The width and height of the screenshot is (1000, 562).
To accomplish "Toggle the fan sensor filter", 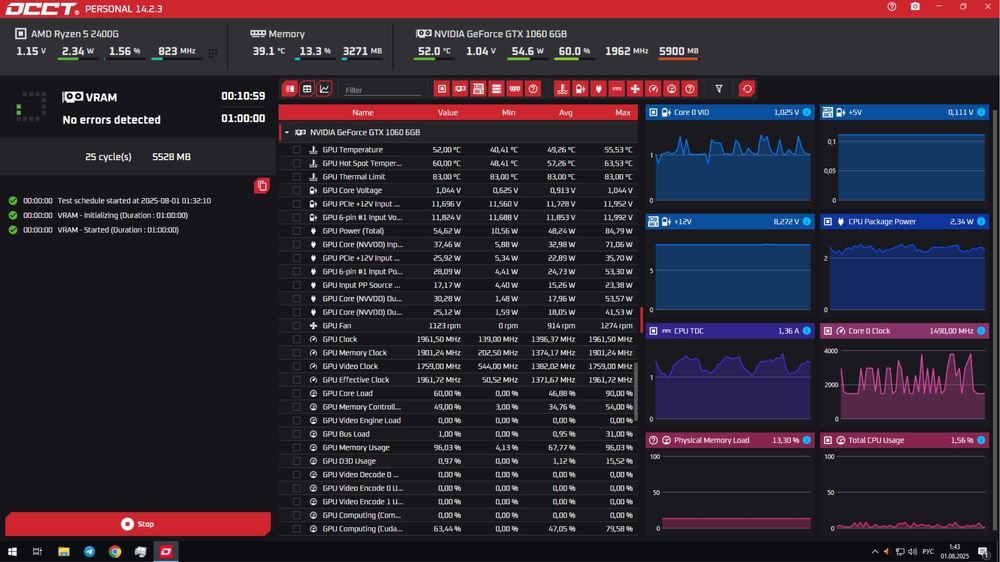I will click(x=635, y=89).
